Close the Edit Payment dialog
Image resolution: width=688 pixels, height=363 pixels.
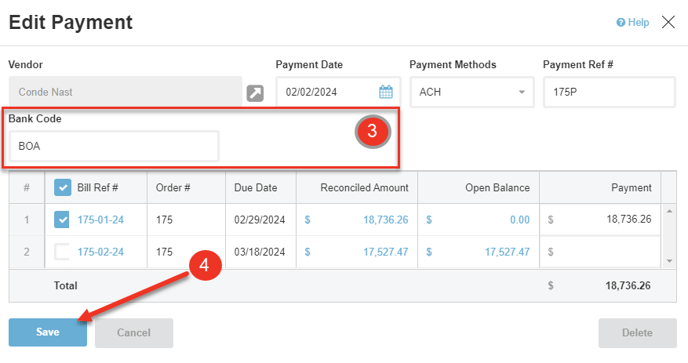(668, 22)
